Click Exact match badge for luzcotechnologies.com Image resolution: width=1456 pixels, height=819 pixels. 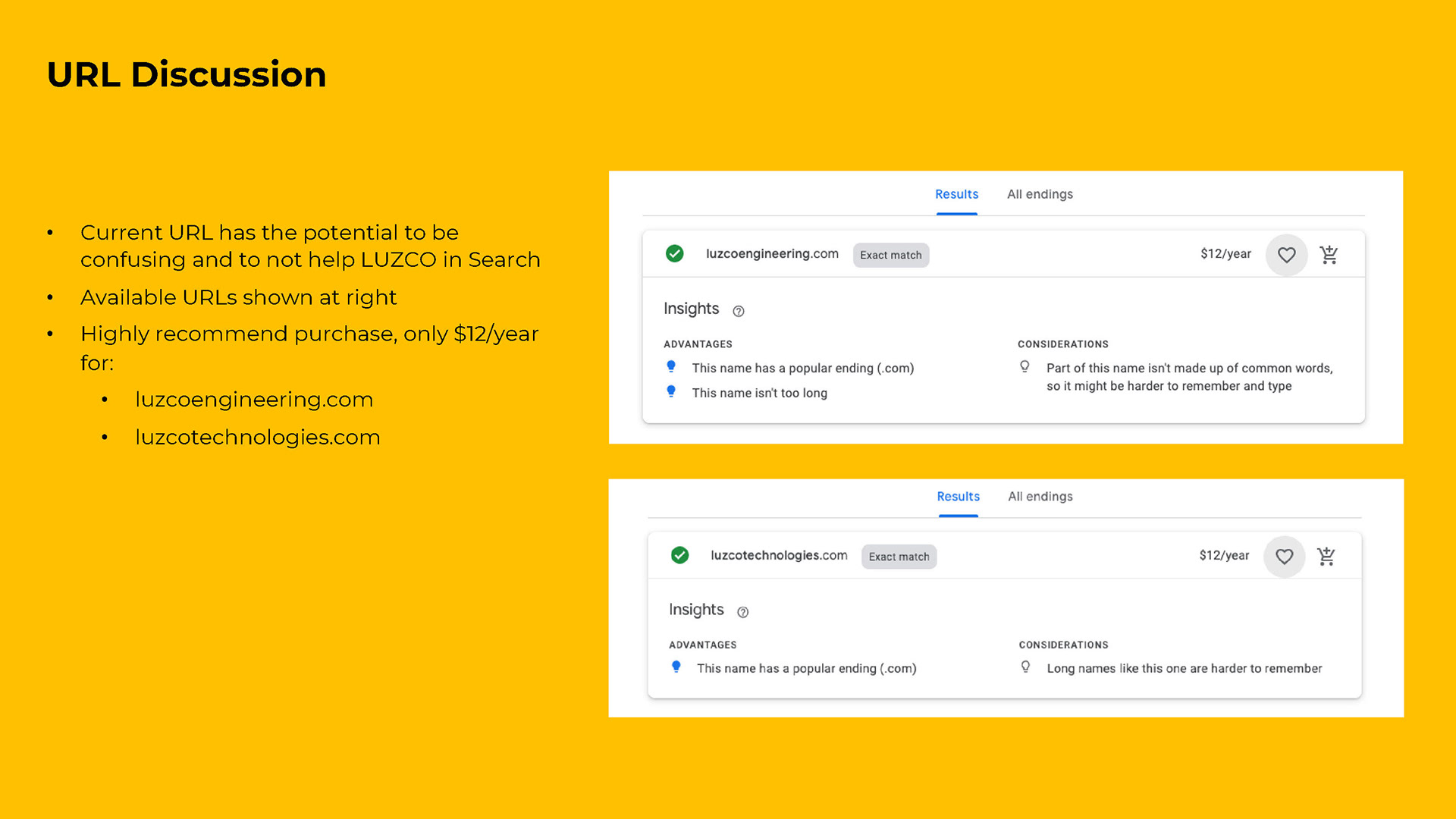coord(899,557)
